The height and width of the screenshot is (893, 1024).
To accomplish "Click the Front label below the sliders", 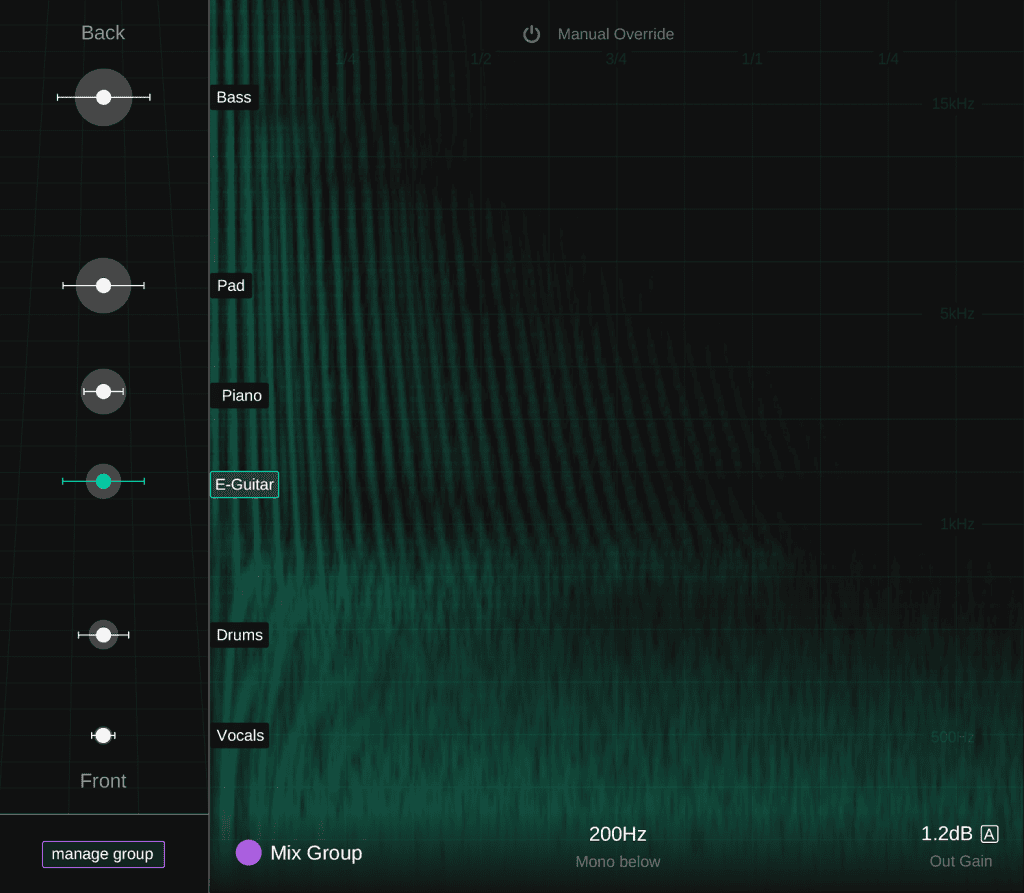I will click(103, 781).
